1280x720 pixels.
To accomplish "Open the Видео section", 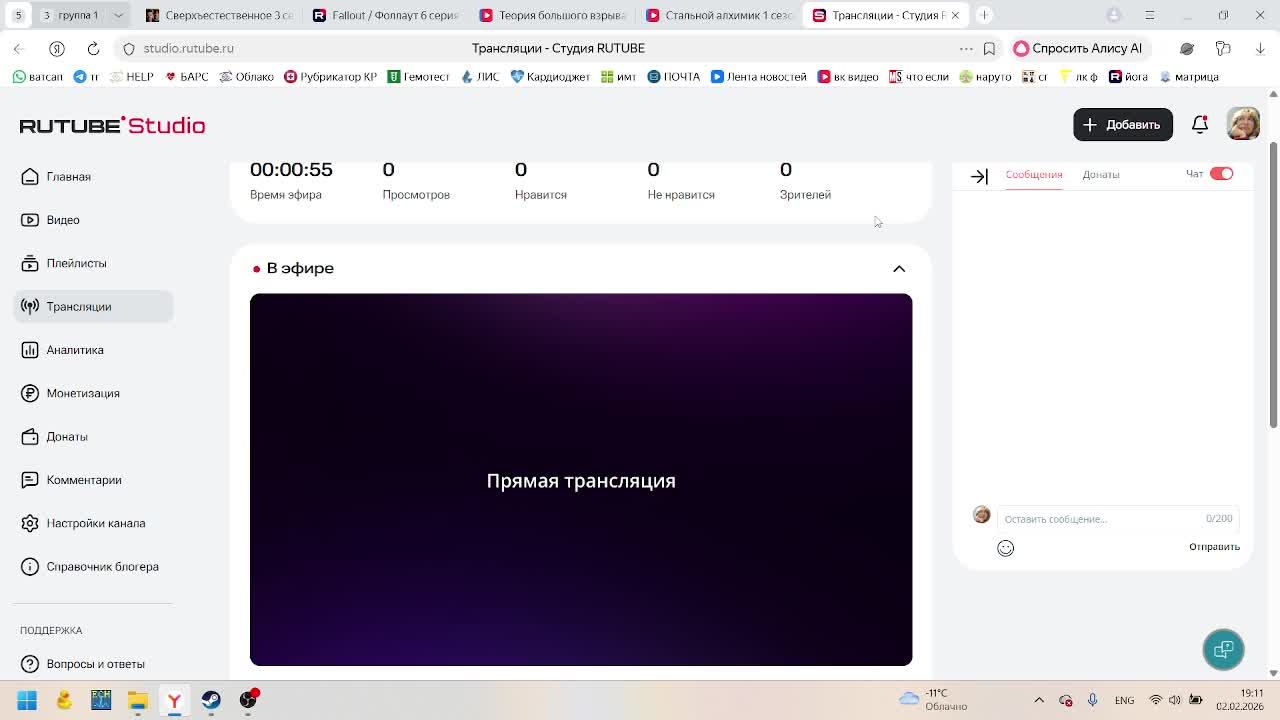I will click(62, 220).
